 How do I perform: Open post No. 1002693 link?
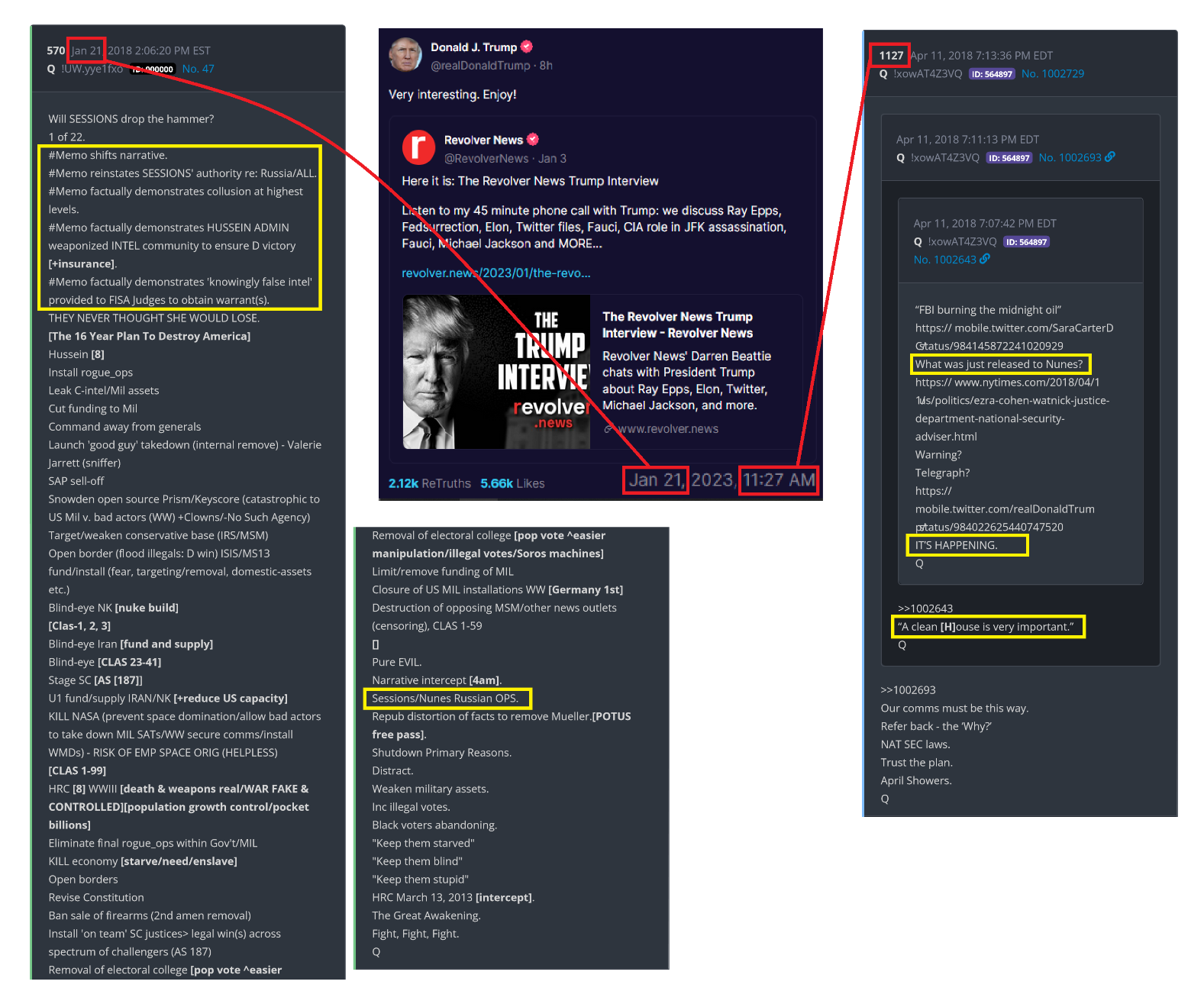(1070, 157)
